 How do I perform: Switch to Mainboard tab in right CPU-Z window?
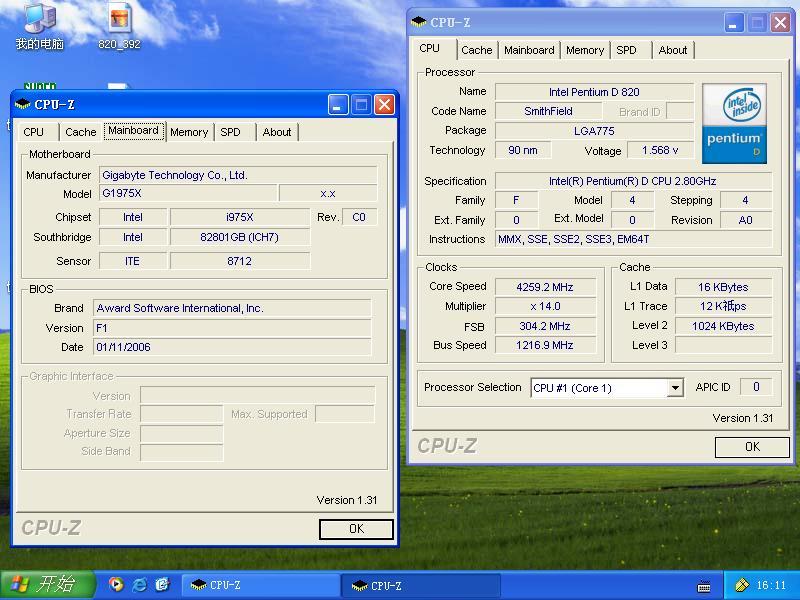pos(530,50)
